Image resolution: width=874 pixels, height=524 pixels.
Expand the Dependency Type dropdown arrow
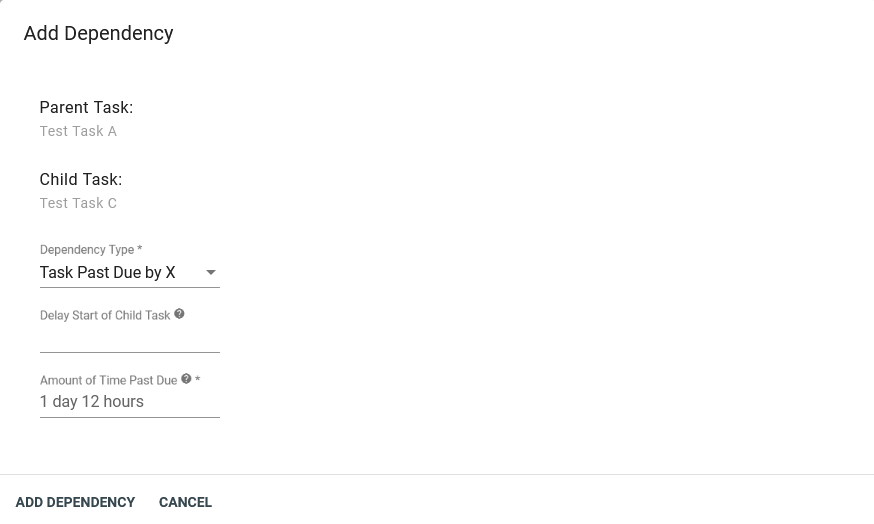(211, 273)
